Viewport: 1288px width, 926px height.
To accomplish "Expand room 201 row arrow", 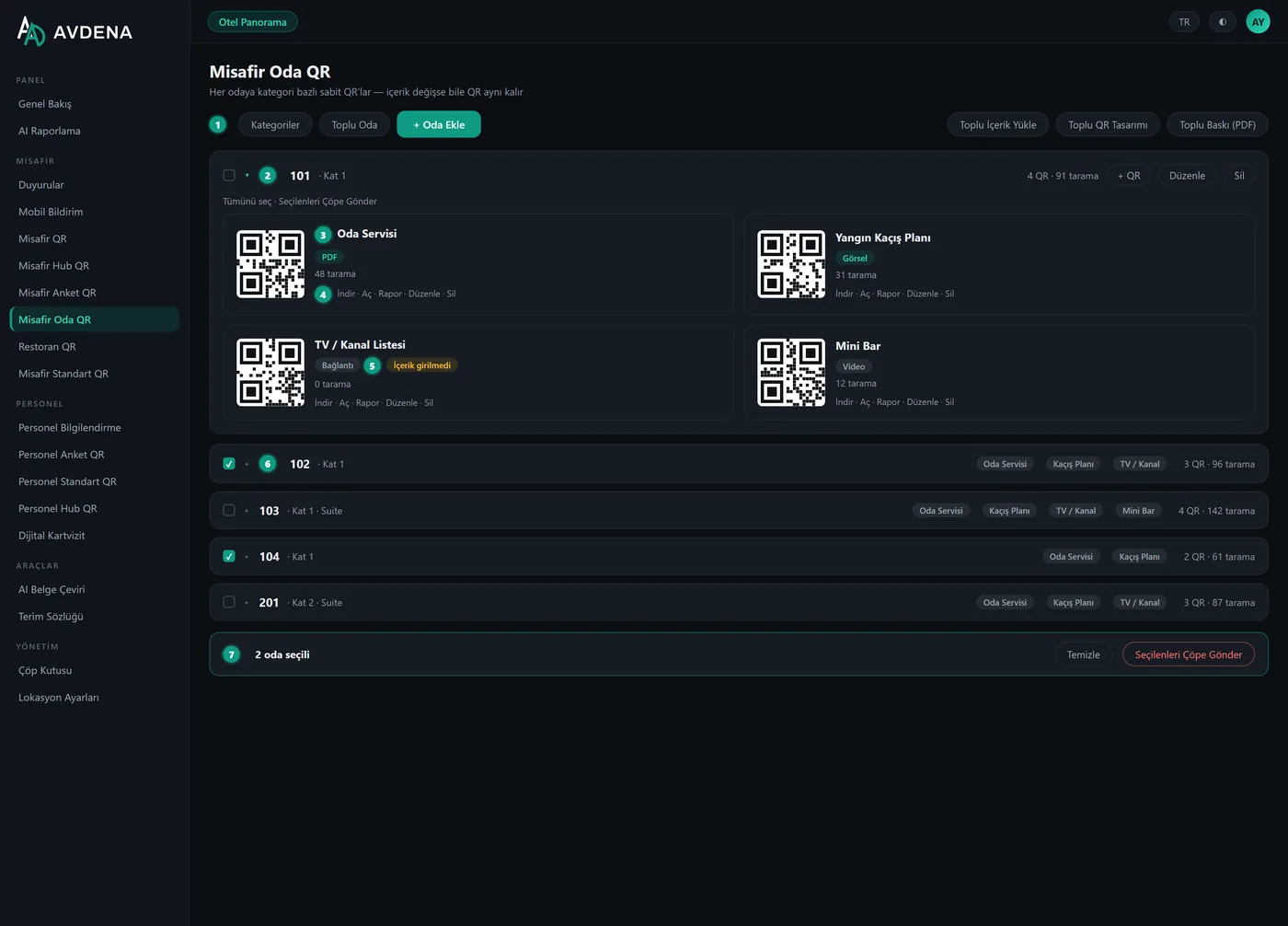I will [247, 603].
